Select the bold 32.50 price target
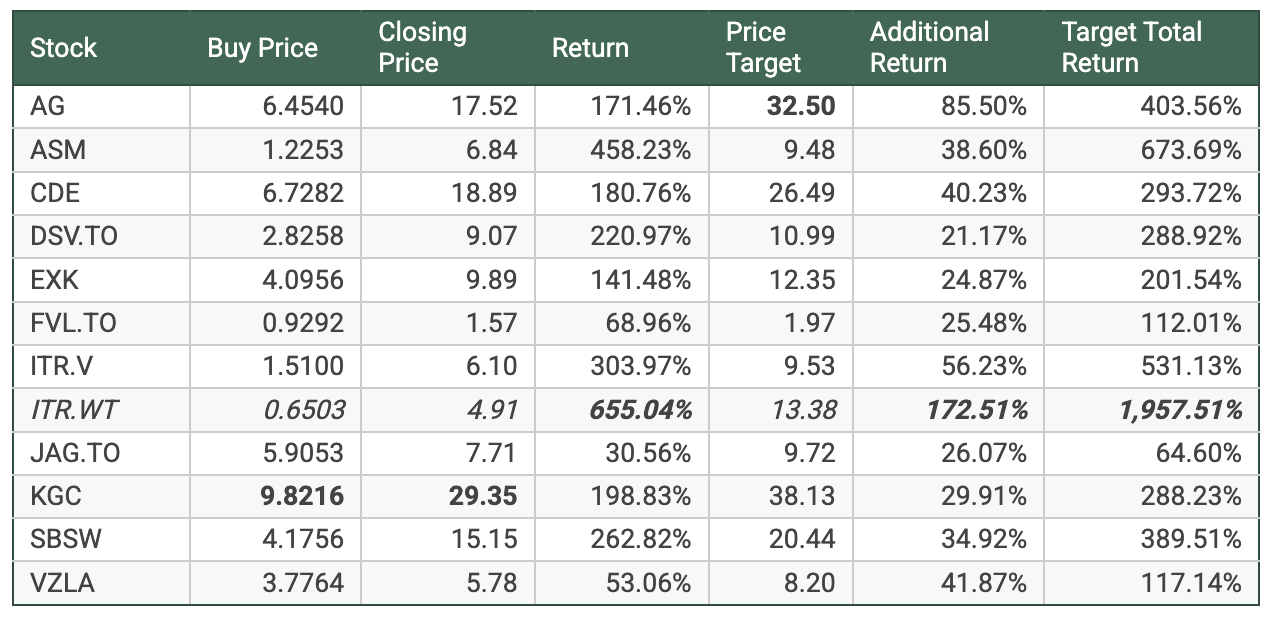This screenshot has width=1268, height=620. click(x=800, y=107)
